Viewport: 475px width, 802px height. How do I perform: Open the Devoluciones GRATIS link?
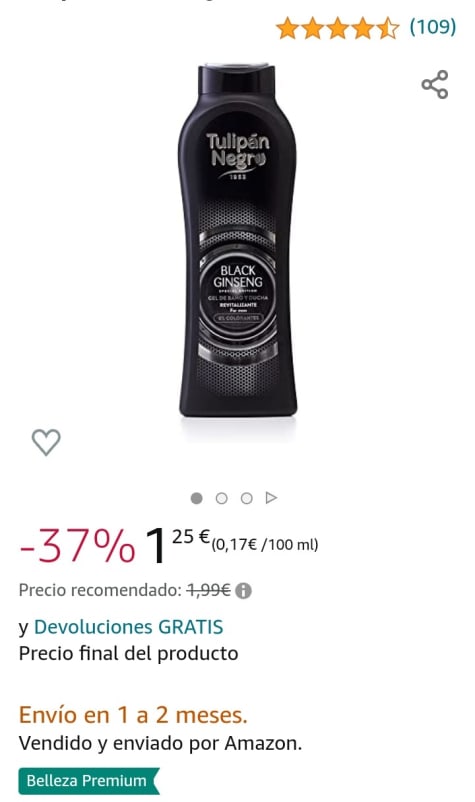[128, 627]
